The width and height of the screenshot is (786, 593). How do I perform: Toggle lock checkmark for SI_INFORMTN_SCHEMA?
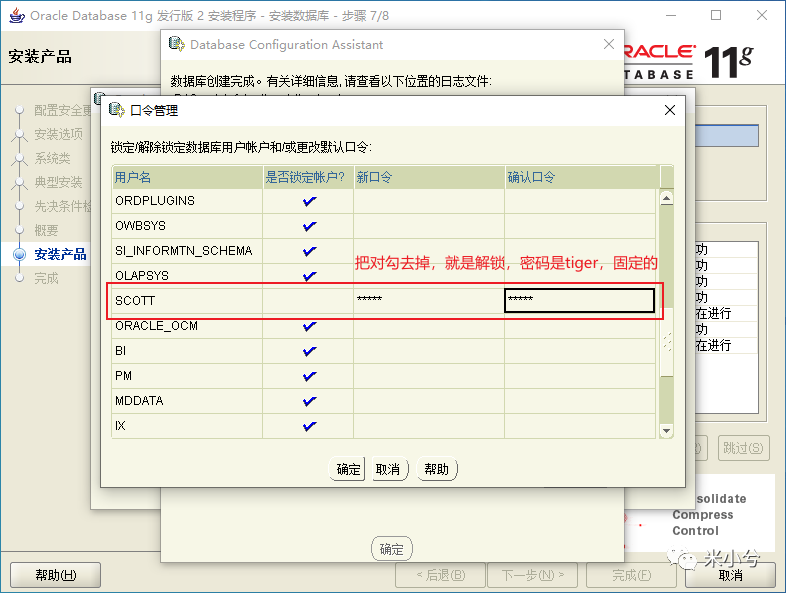[x=309, y=251]
